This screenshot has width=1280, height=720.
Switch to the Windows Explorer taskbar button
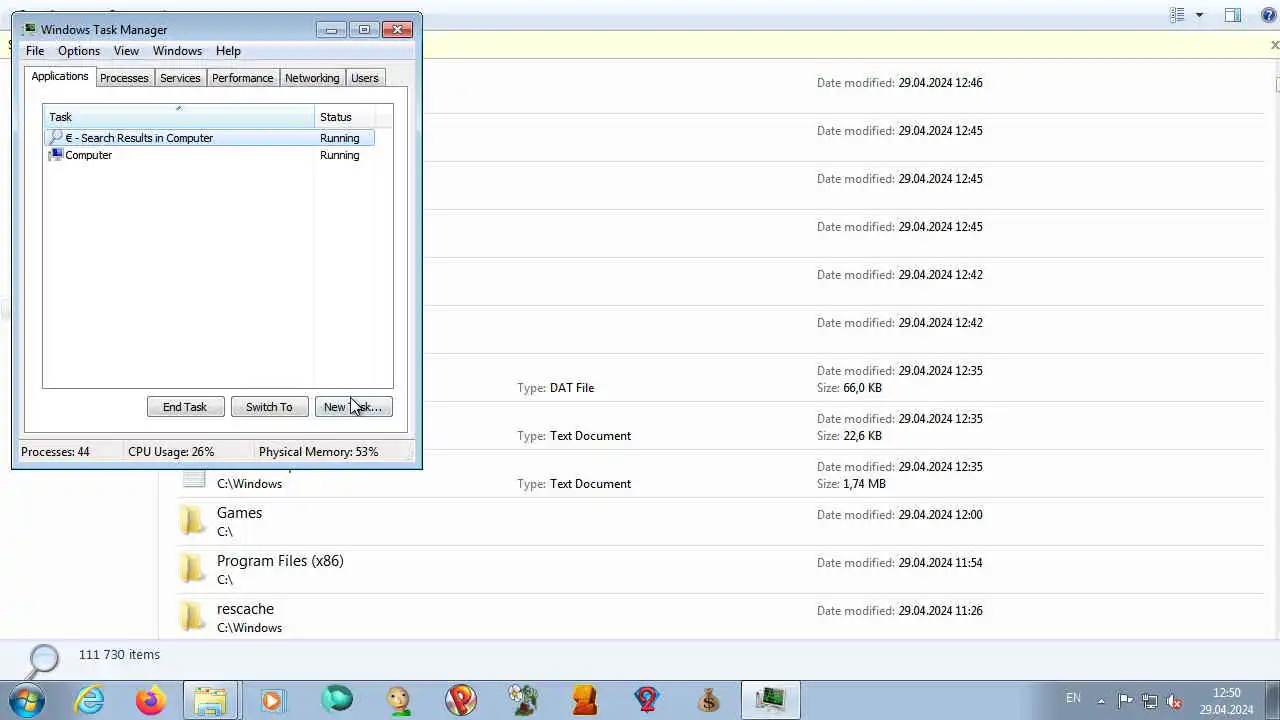[211, 700]
